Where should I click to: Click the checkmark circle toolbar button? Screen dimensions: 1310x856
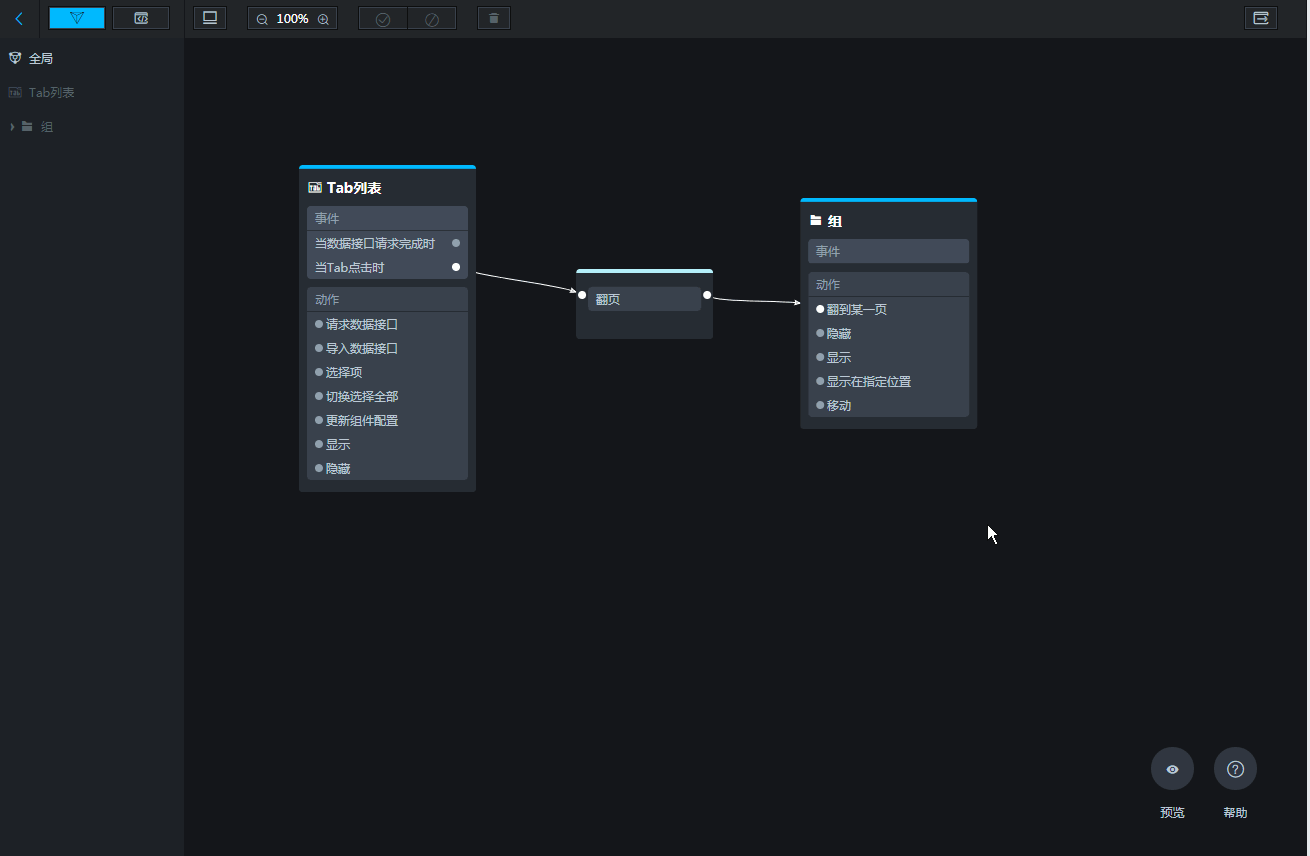(x=383, y=19)
